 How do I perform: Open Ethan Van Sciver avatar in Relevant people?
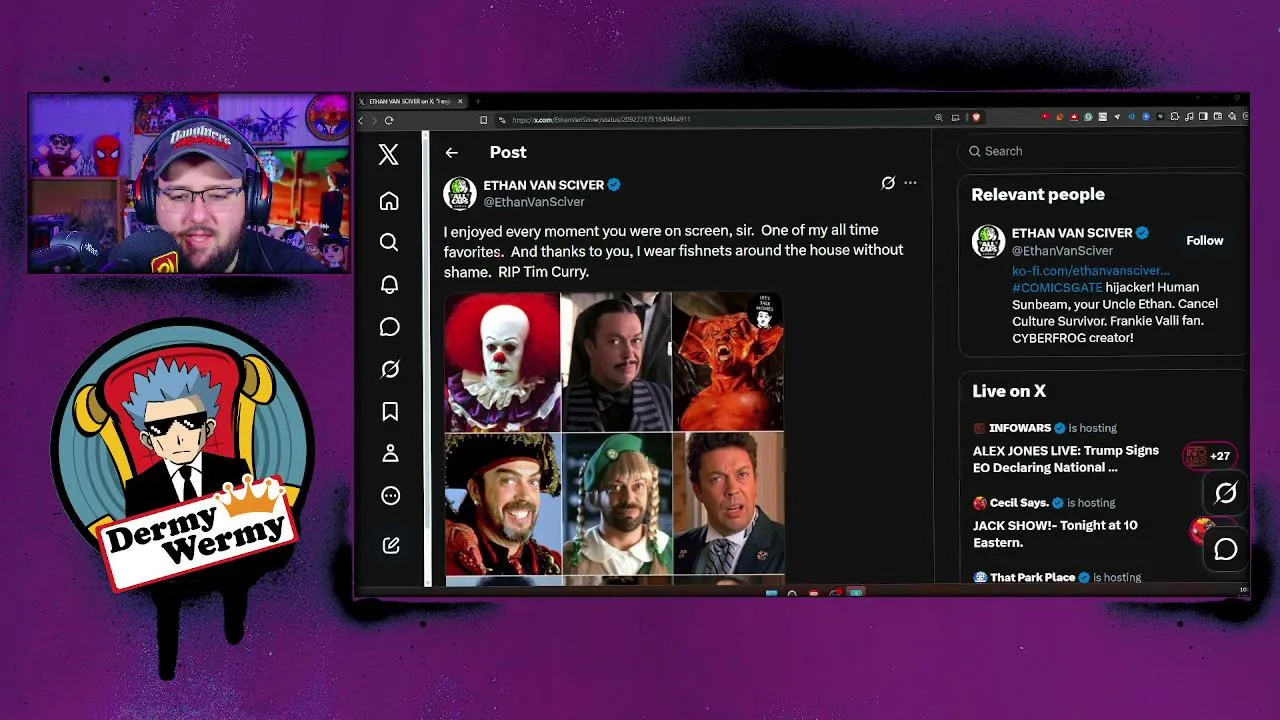click(988, 241)
